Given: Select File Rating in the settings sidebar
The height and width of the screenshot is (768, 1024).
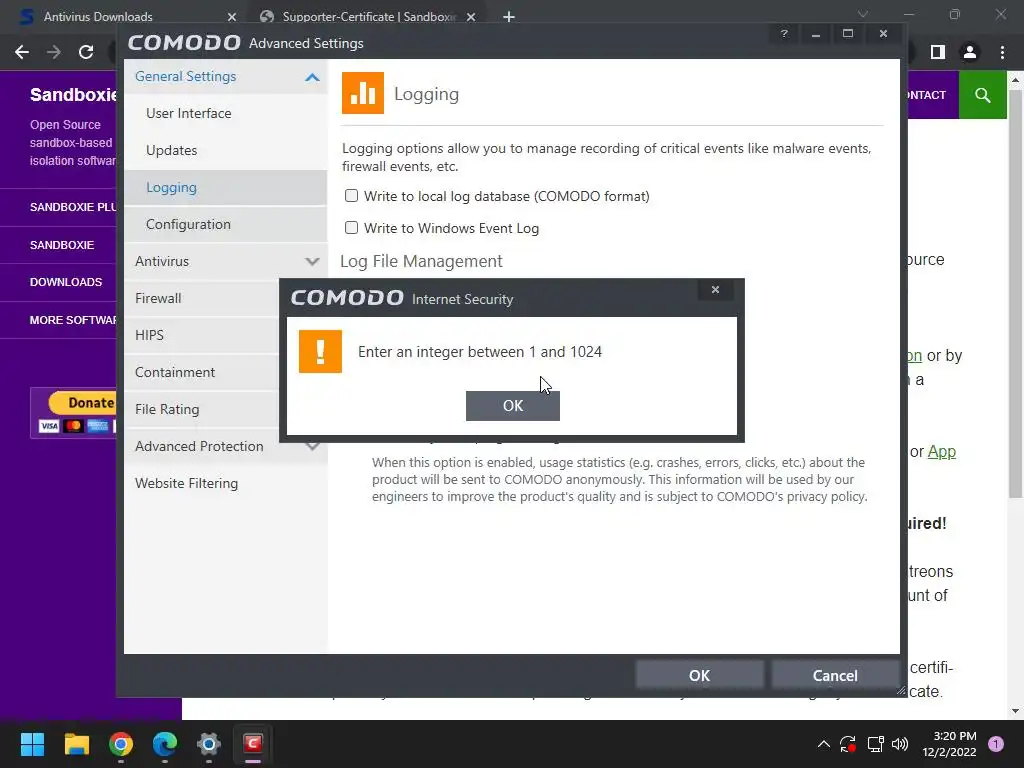Looking at the screenshot, I should [201, 409].
